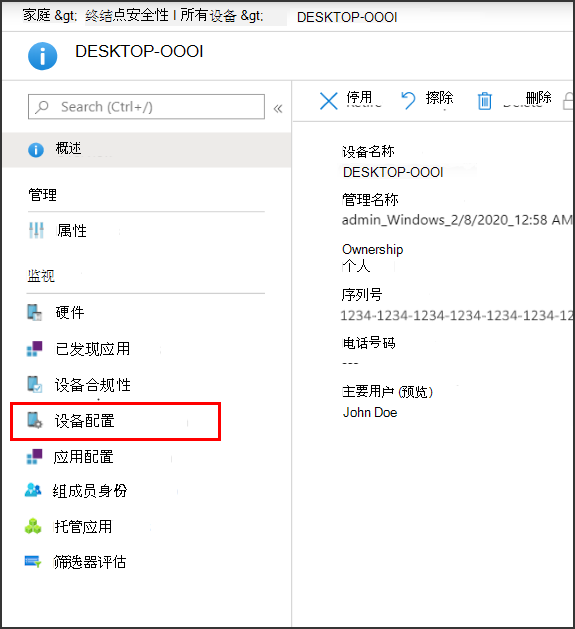575x629 pixels.
Task: Click the 擦除 wipe button
Action: pyautogui.click(x=439, y=97)
